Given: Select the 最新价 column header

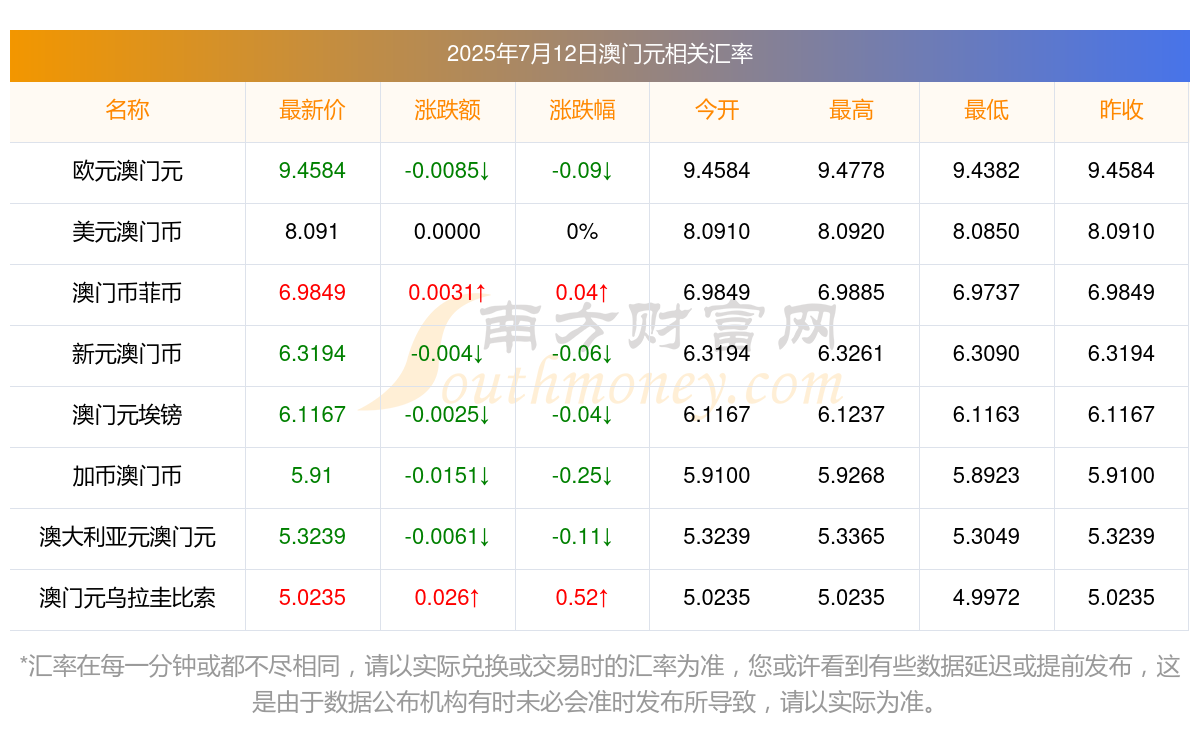Looking at the screenshot, I should pyautogui.click(x=312, y=110).
